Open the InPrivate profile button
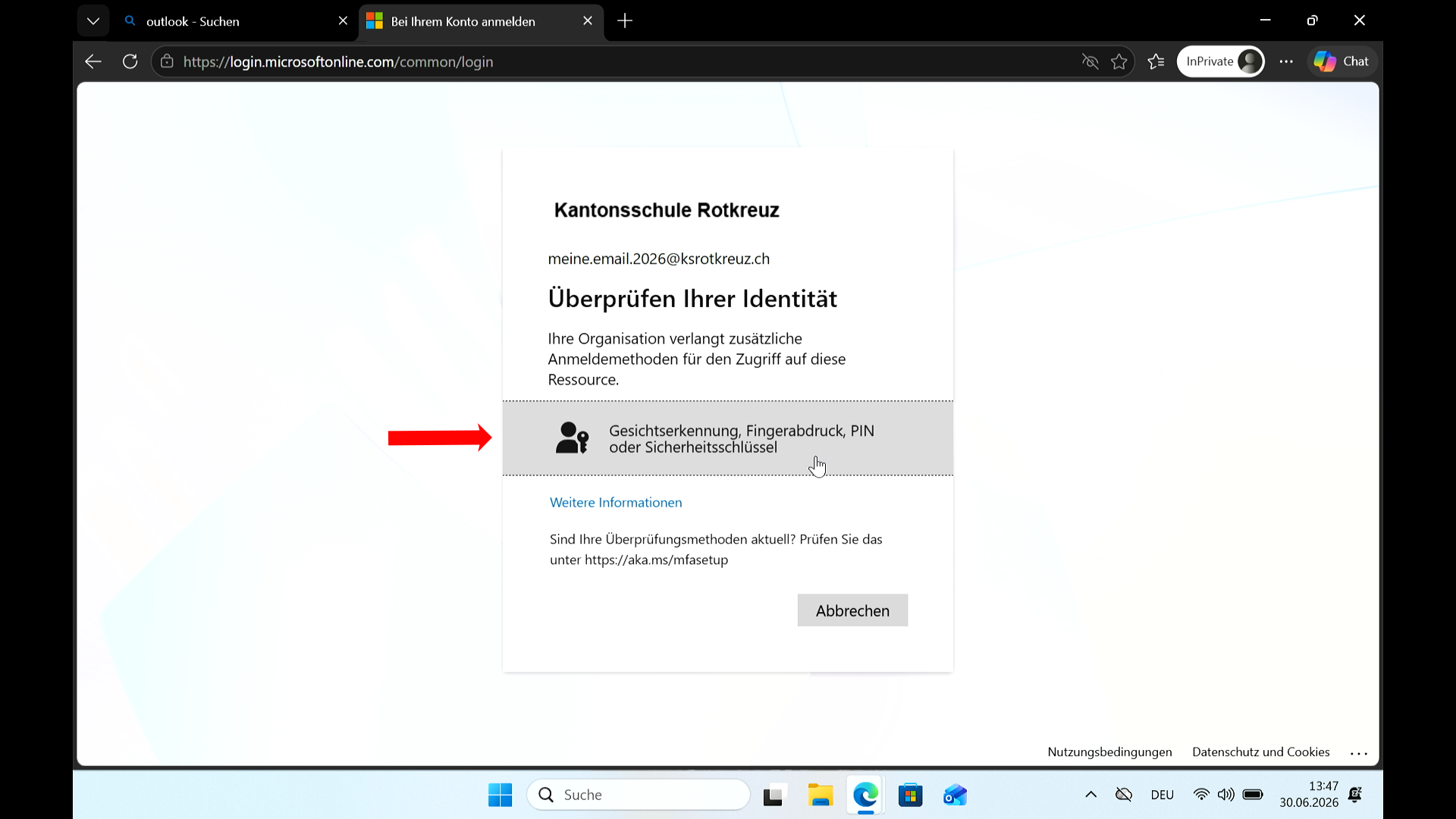This screenshot has height=819, width=1456. pos(1221,61)
